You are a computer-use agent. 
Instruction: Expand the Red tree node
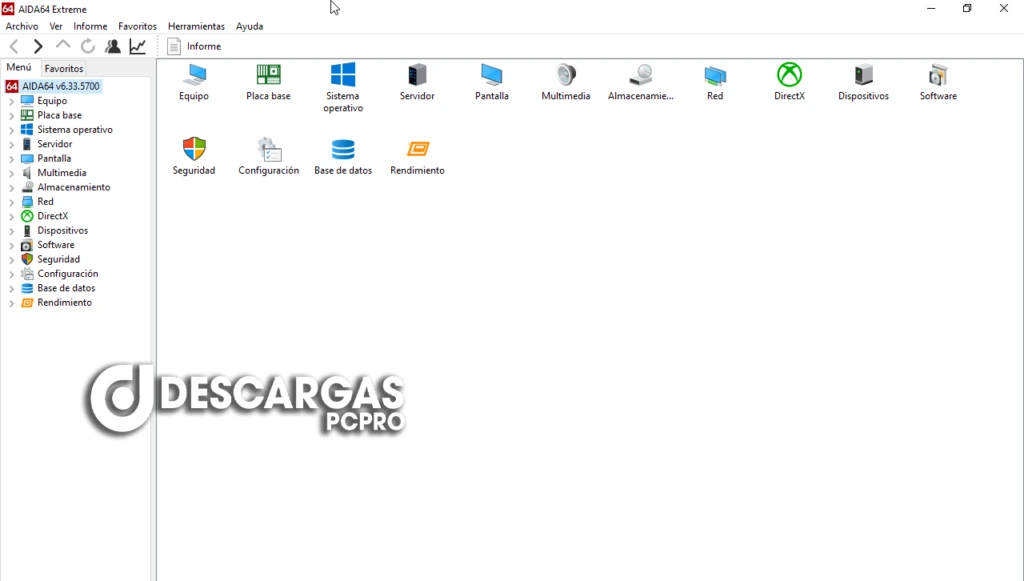[12, 202]
